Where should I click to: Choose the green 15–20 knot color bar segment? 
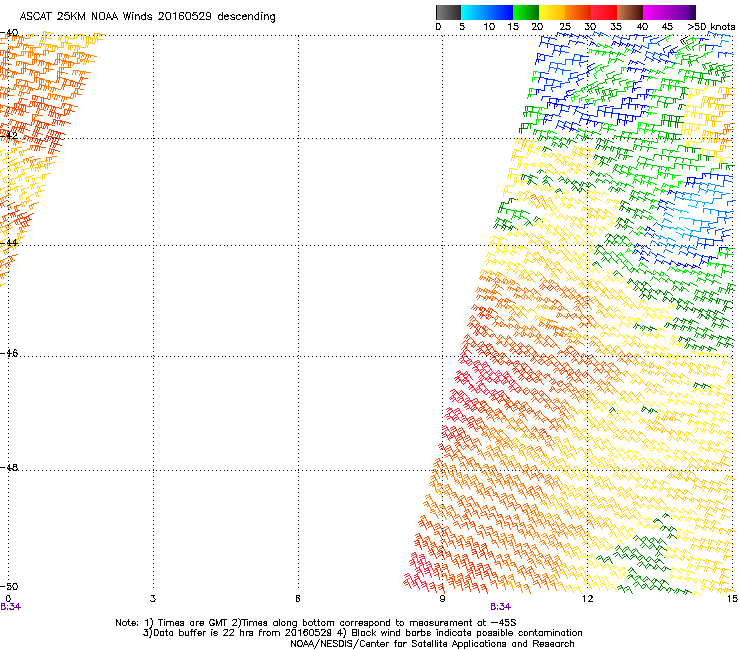[526, 12]
